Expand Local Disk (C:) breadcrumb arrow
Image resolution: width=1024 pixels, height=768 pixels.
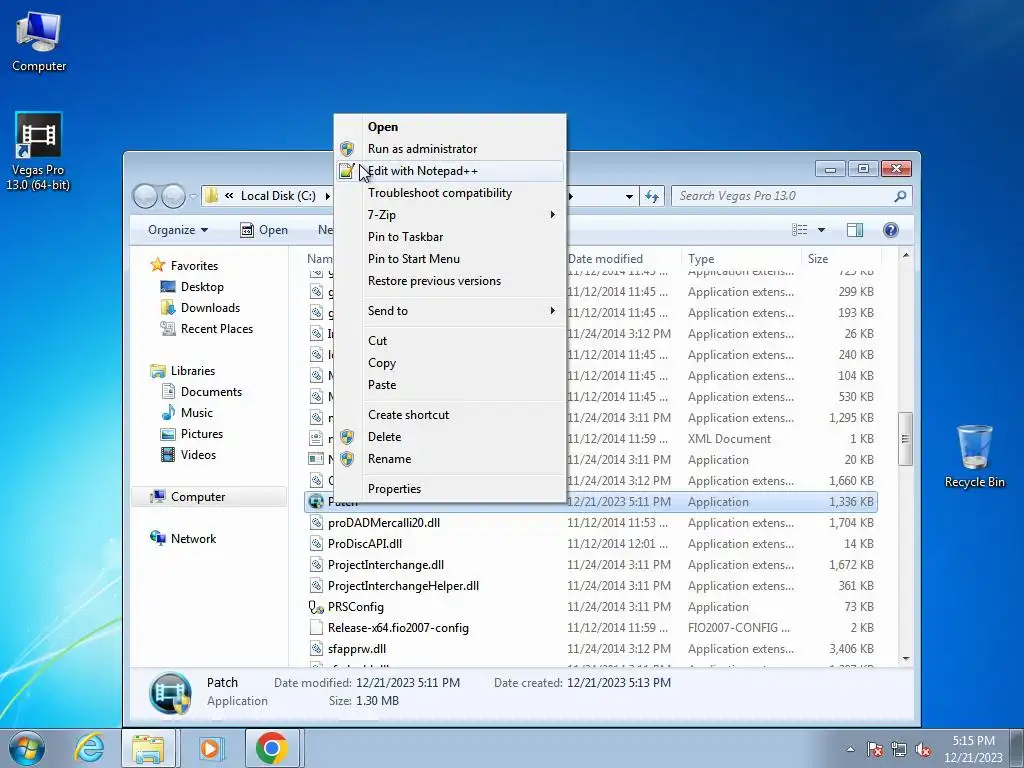pyautogui.click(x=327, y=196)
